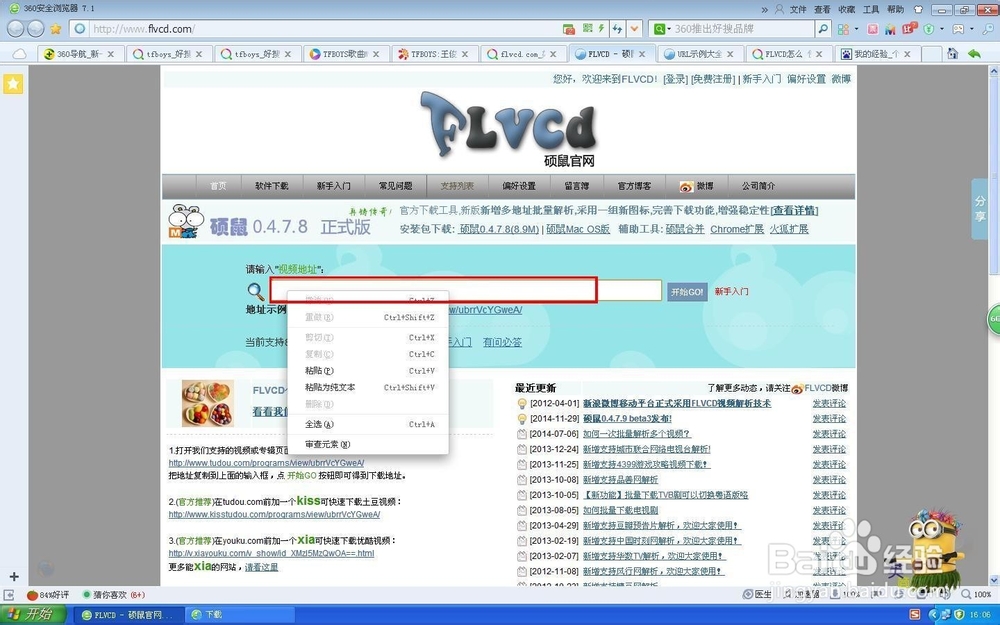The height and width of the screenshot is (625, 1000).
Task: Open the 收藏 menu
Action: [x=846, y=9]
